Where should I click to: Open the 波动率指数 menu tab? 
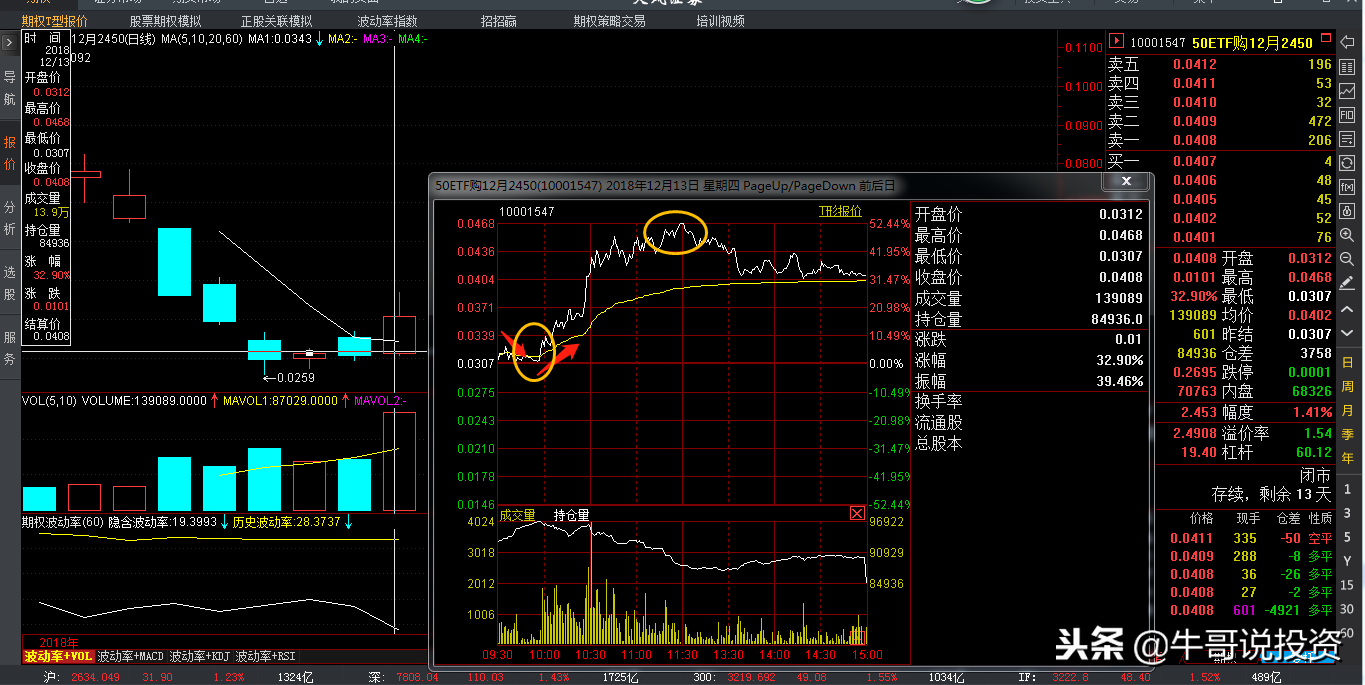(387, 21)
